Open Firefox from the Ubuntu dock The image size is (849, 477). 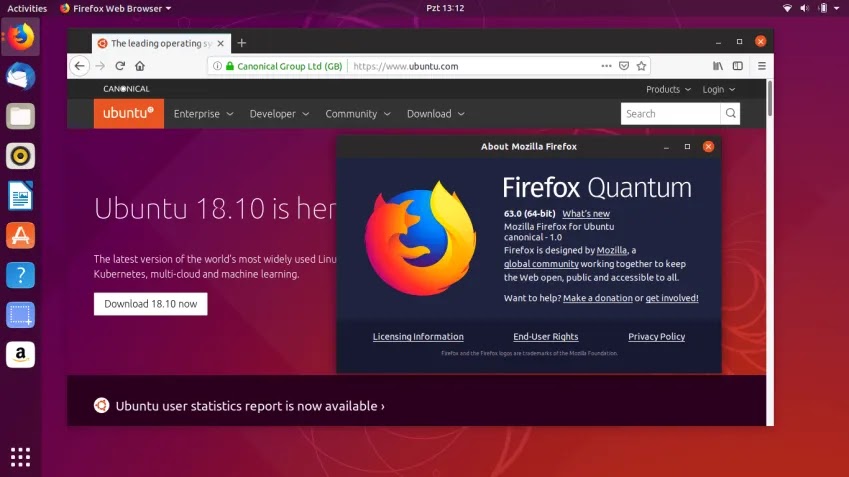tap(21, 37)
